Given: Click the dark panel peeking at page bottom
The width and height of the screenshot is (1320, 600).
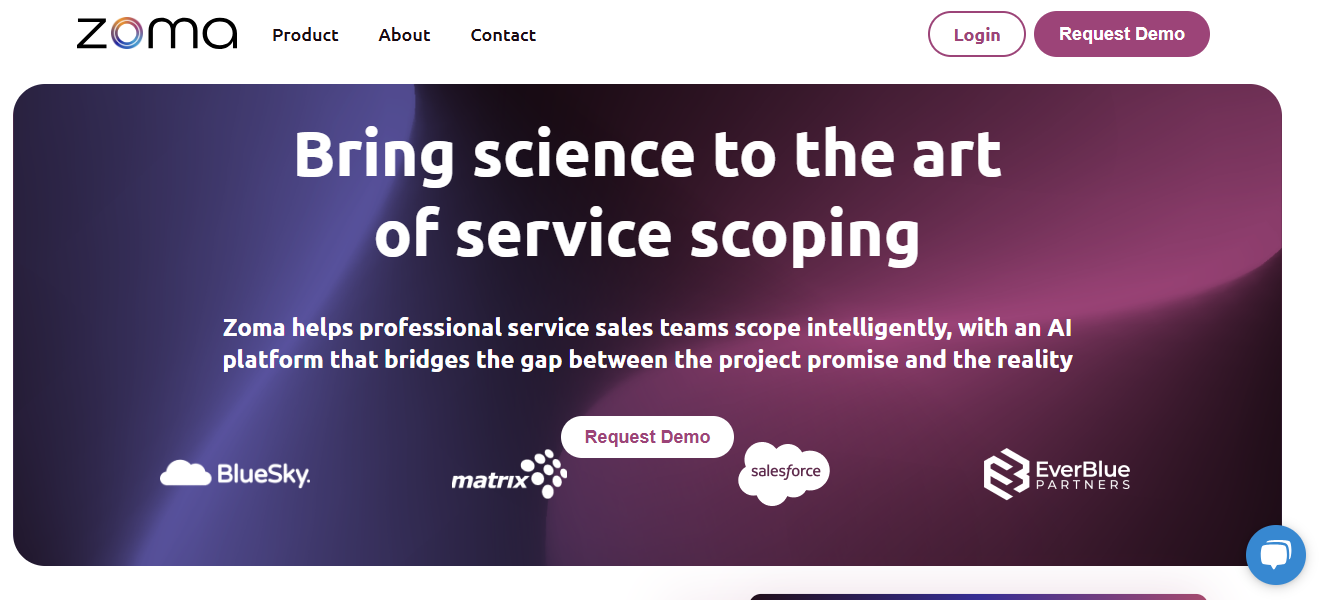Looking at the screenshot, I should [978, 597].
